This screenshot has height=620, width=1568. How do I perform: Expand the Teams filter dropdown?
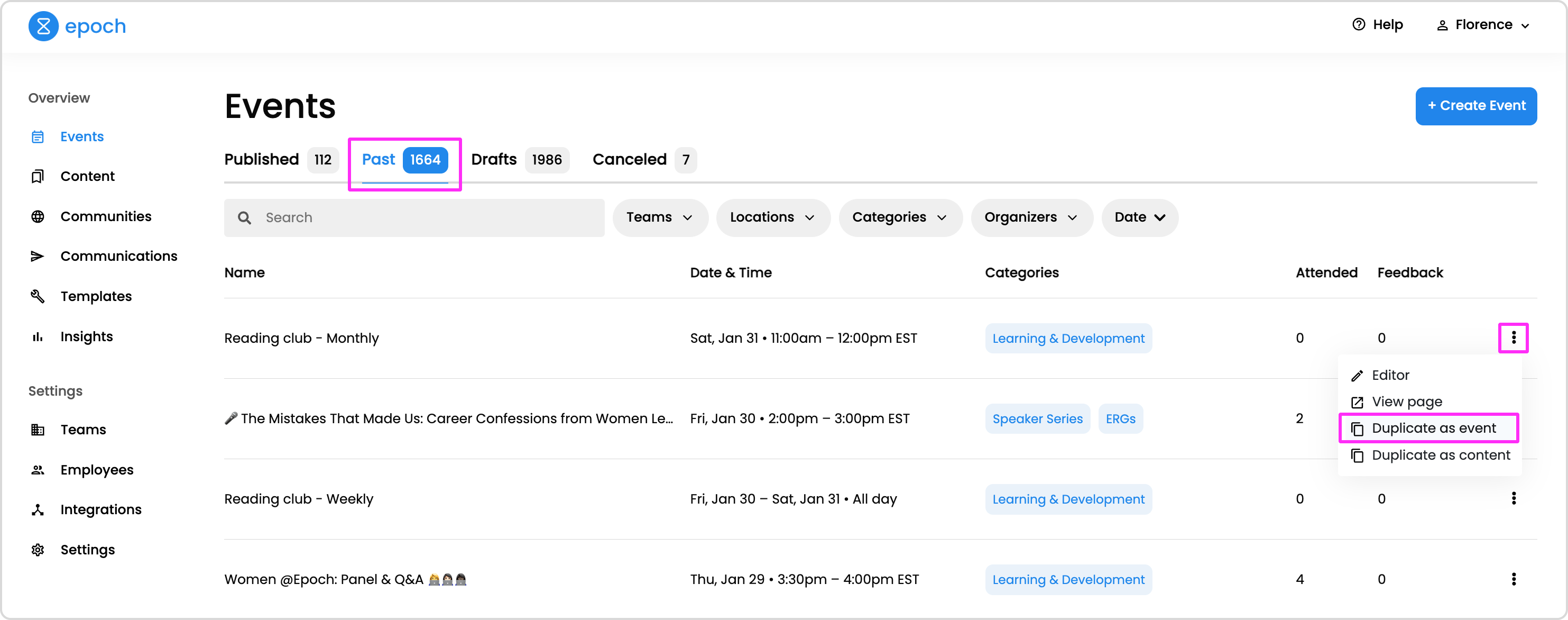pyautogui.click(x=659, y=217)
